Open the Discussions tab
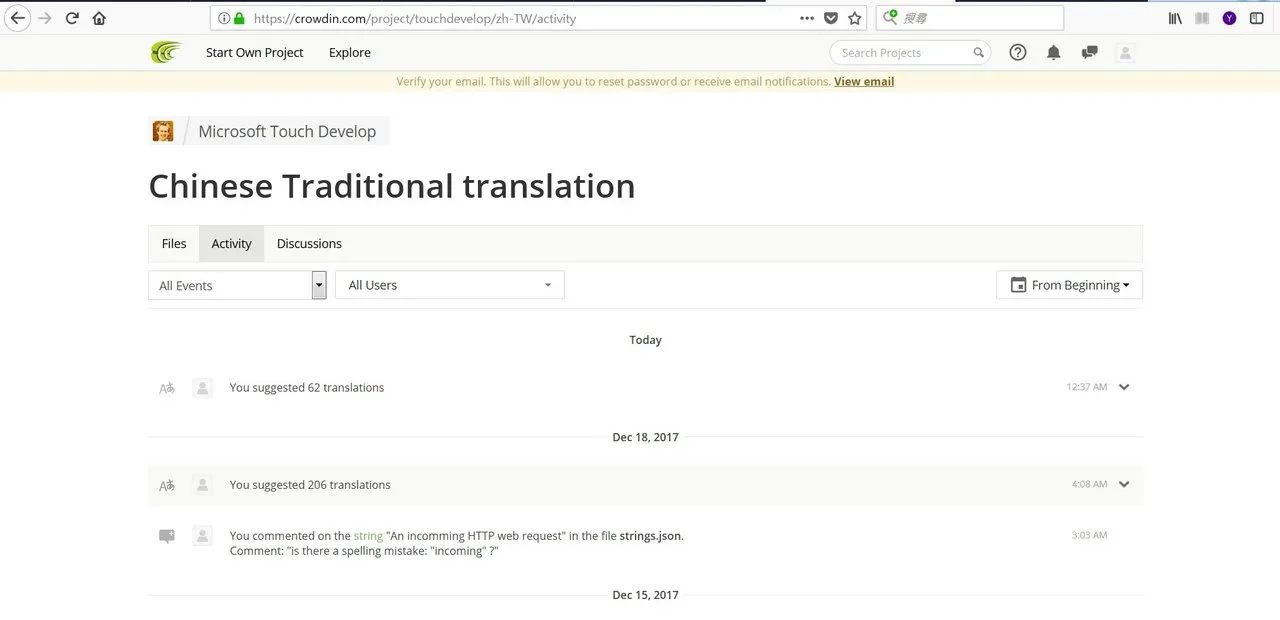This screenshot has height=620, width=1280. coord(309,244)
